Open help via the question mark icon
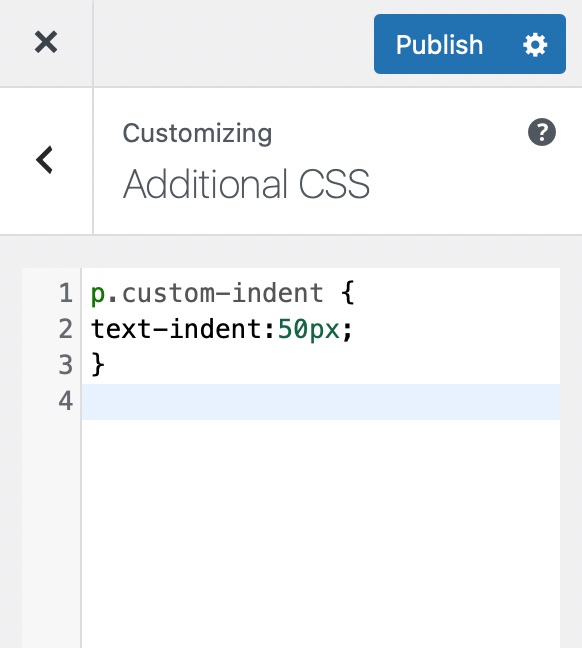The height and width of the screenshot is (648, 582). [x=541, y=132]
